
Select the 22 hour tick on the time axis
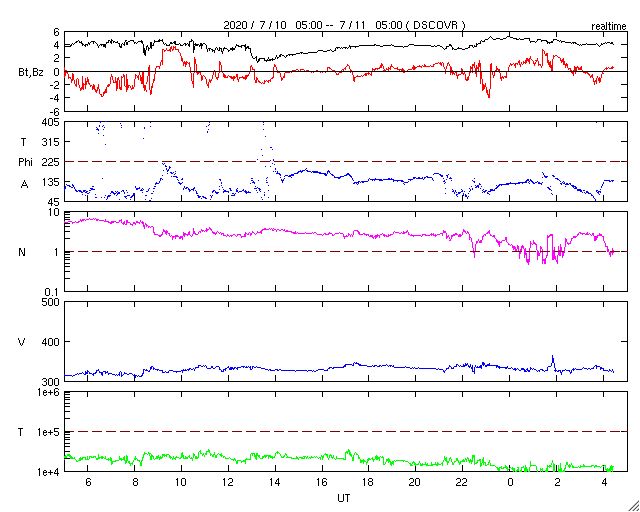tap(463, 483)
